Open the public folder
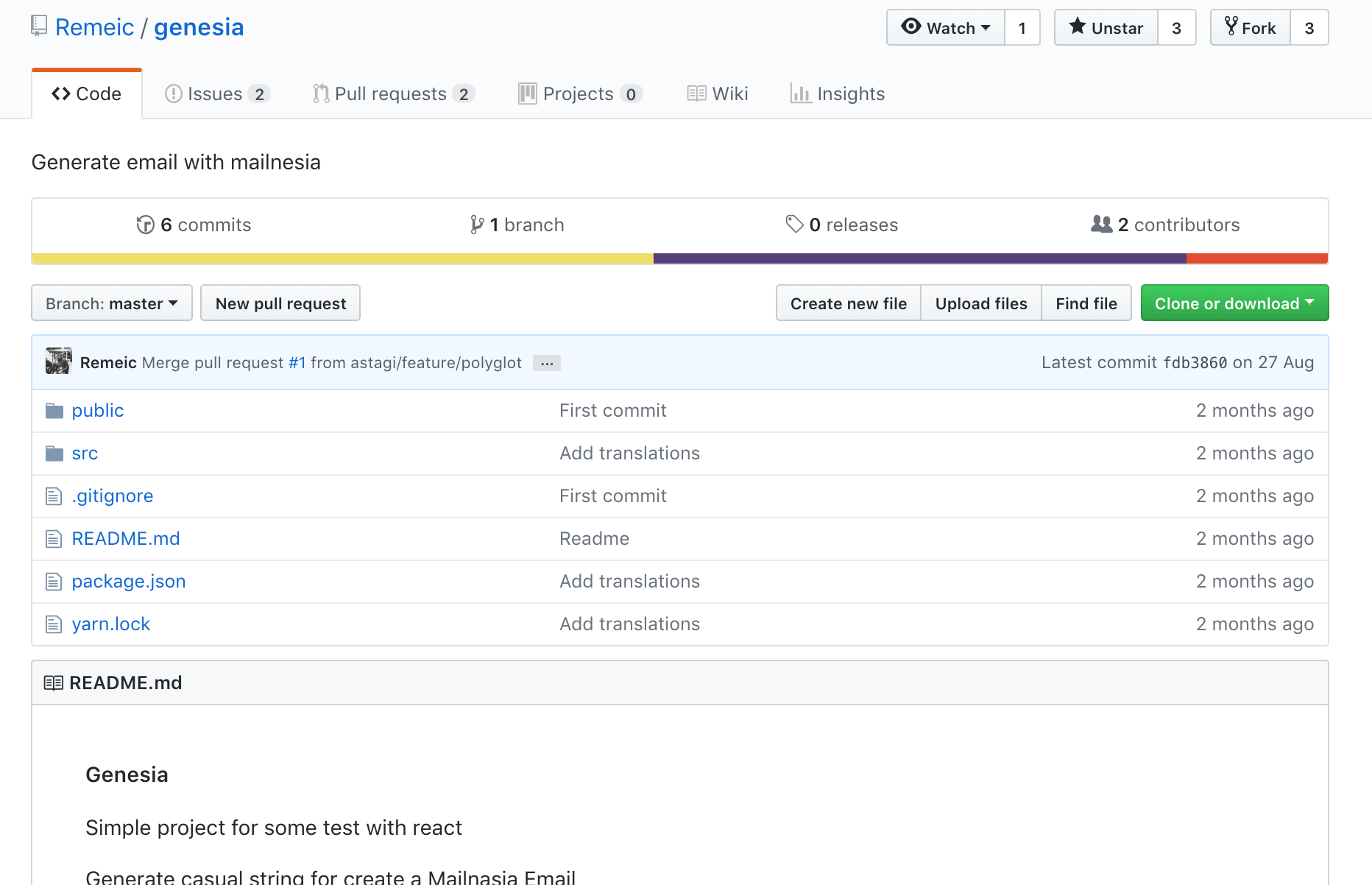Screen dimensions: 1372x885 tap(98, 411)
